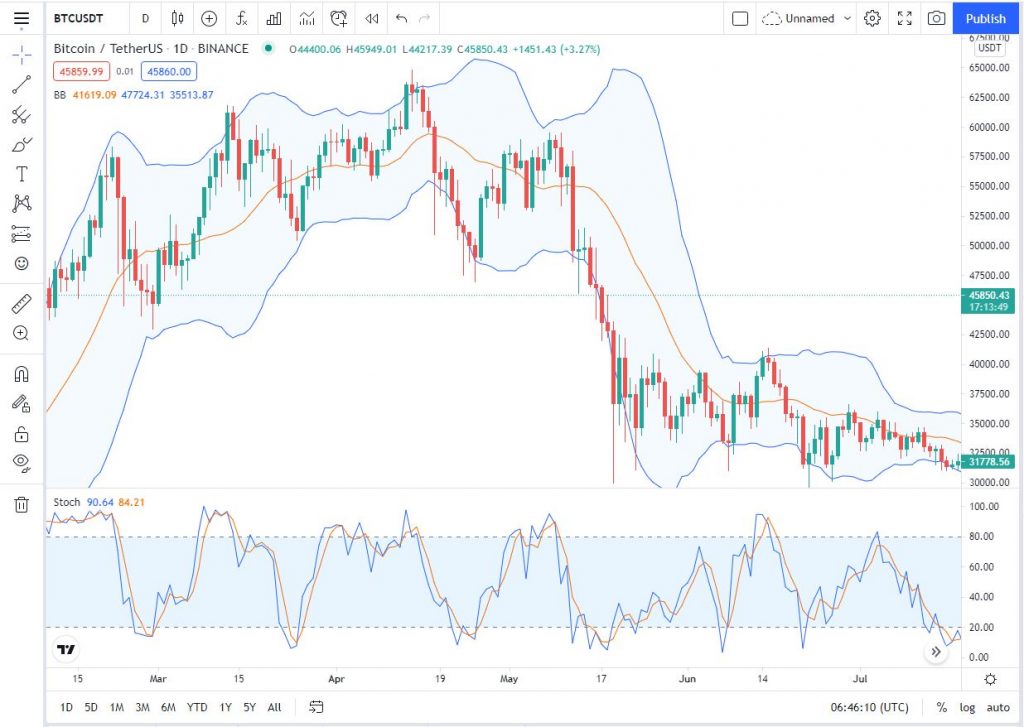This screenshot has width=1024, height=727.
Task: Open financials bar chart icon
Action: (274, 18)
